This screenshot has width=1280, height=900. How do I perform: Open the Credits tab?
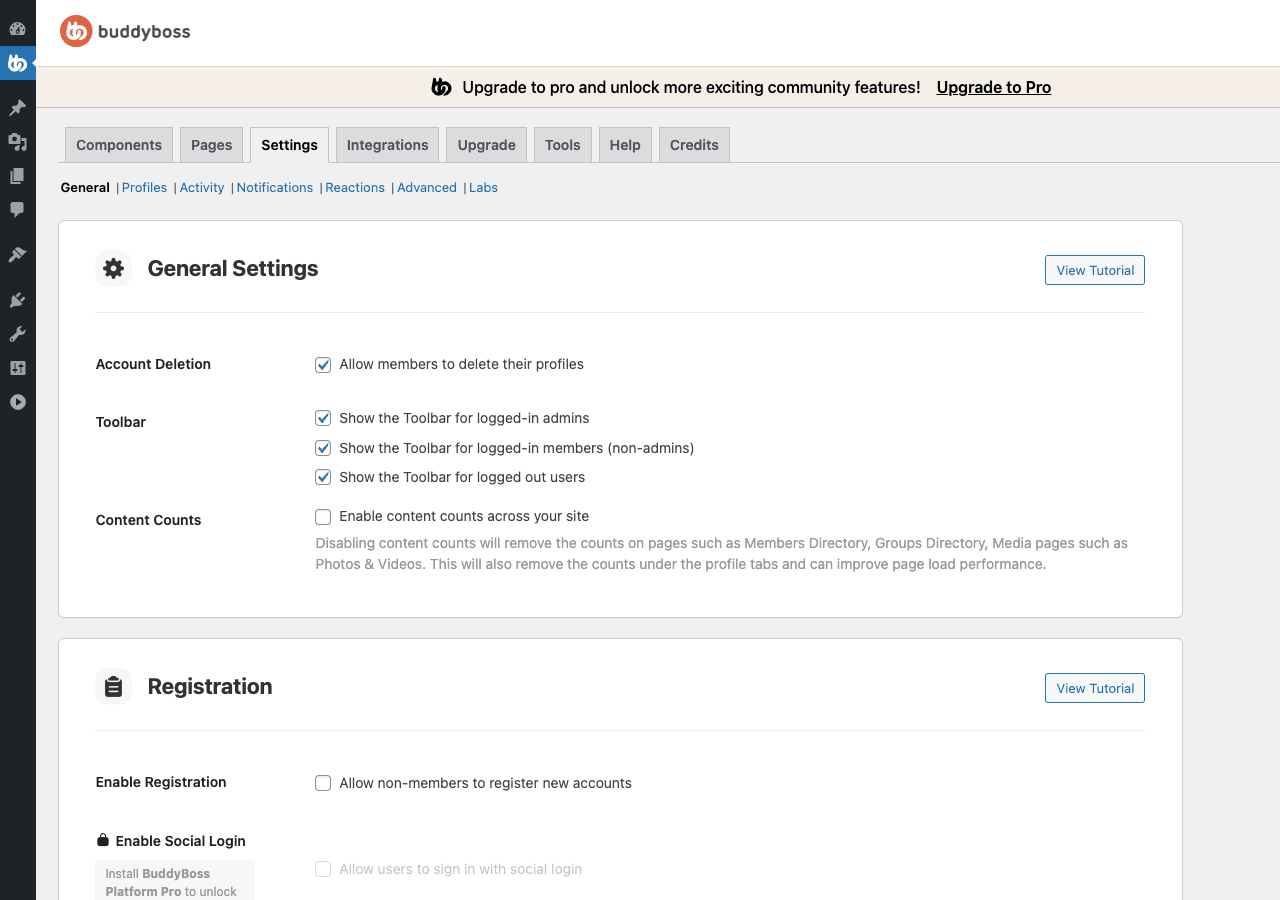tap(694, 145)
